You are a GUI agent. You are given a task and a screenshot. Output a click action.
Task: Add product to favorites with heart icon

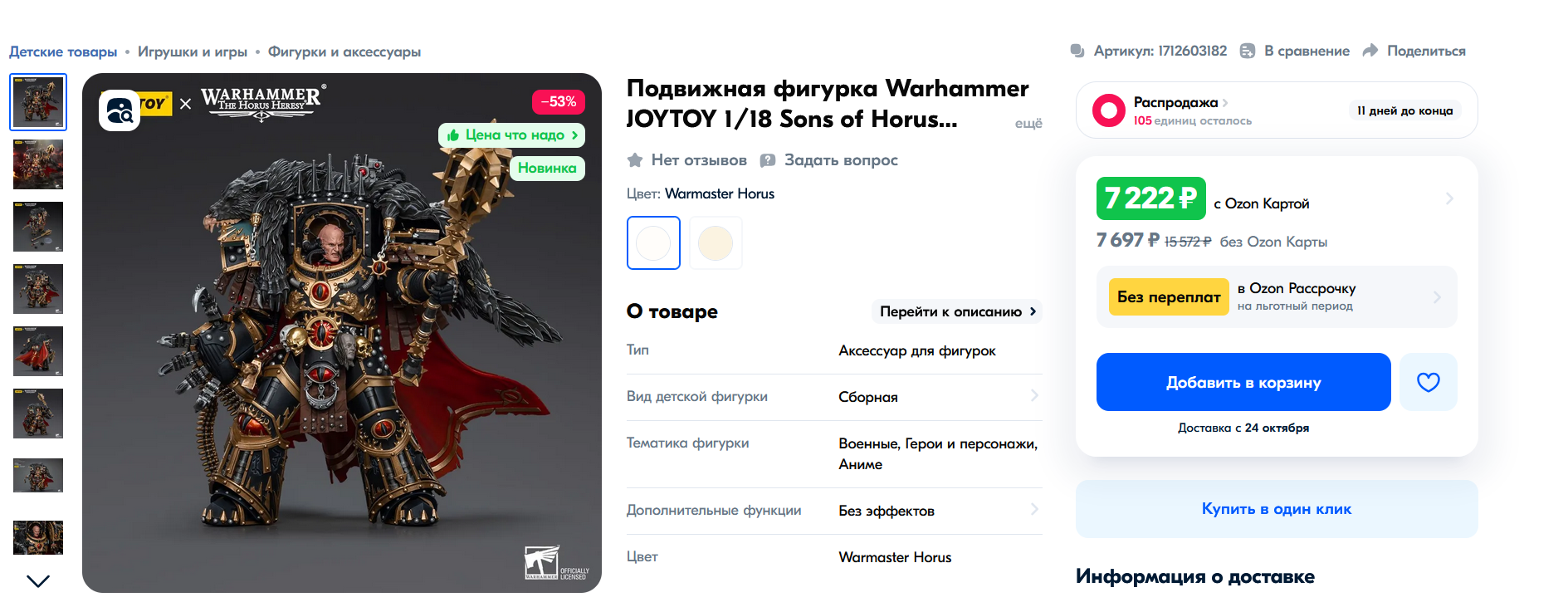tap(1428, 382)
